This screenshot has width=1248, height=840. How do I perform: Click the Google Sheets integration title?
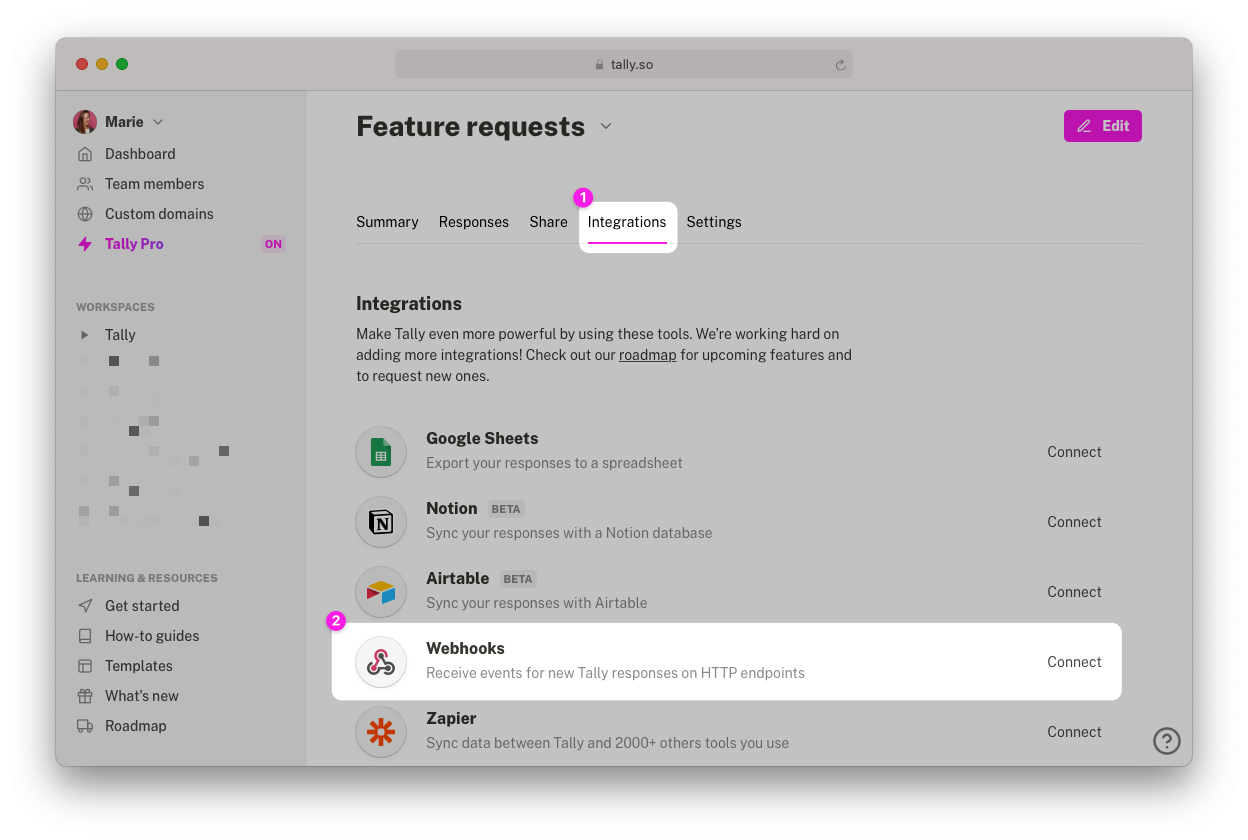(482, 438)
